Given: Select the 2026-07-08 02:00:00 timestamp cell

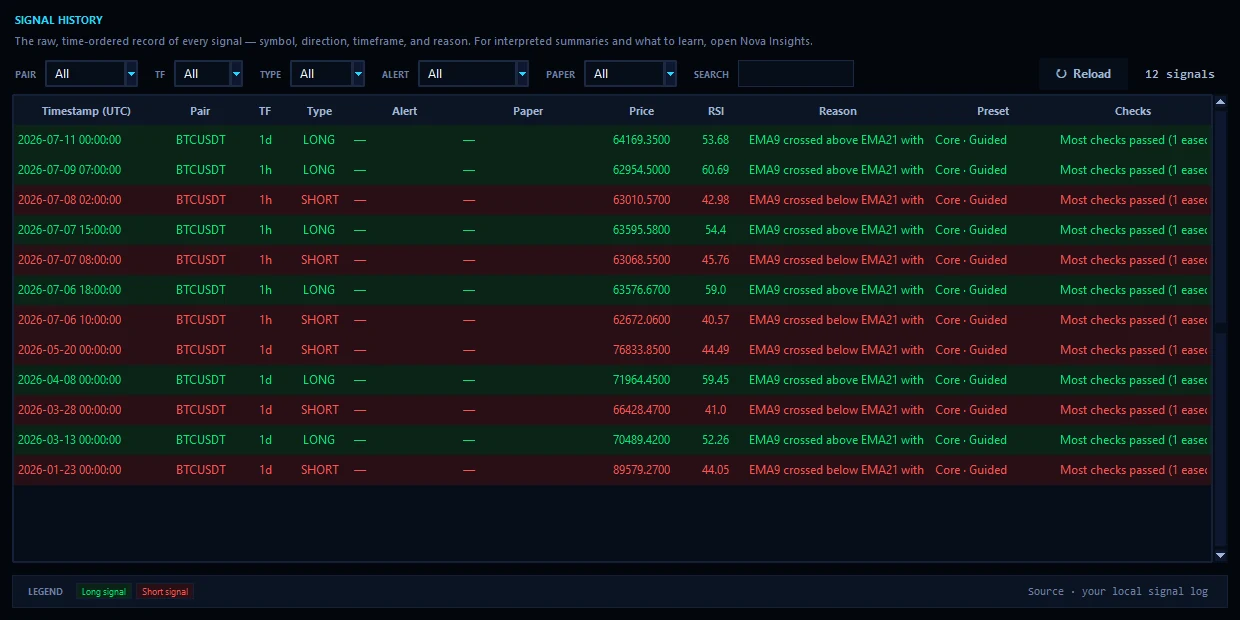Looking at the screenshot, I should [x=69, y=200].
